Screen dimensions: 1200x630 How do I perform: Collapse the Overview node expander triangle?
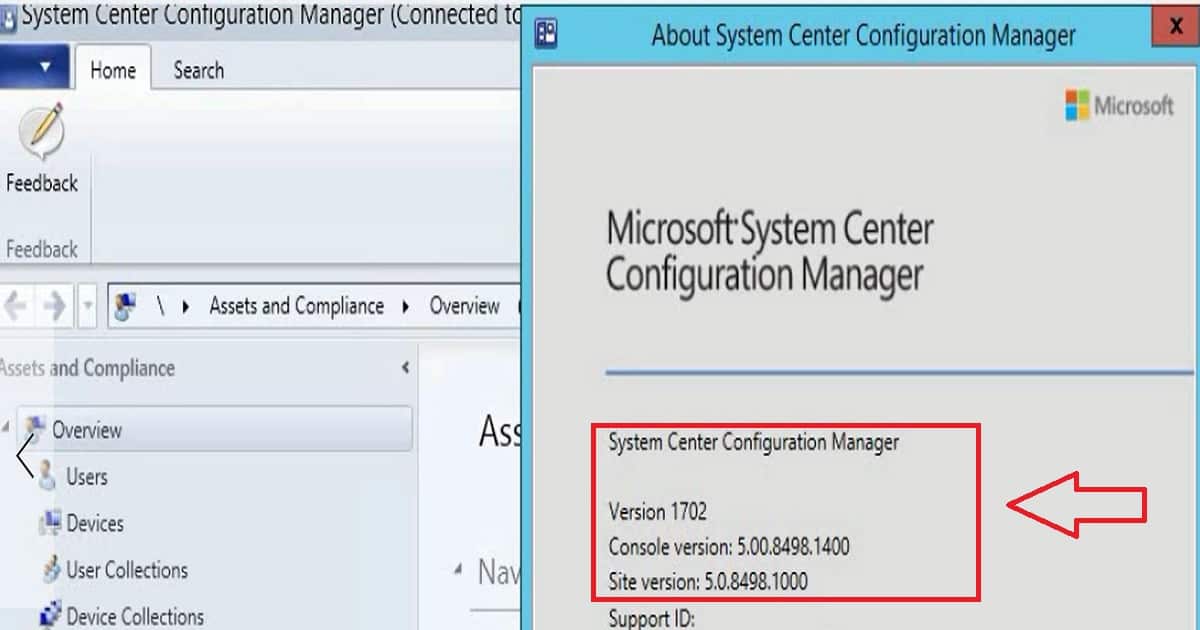[x=7, y=428]
